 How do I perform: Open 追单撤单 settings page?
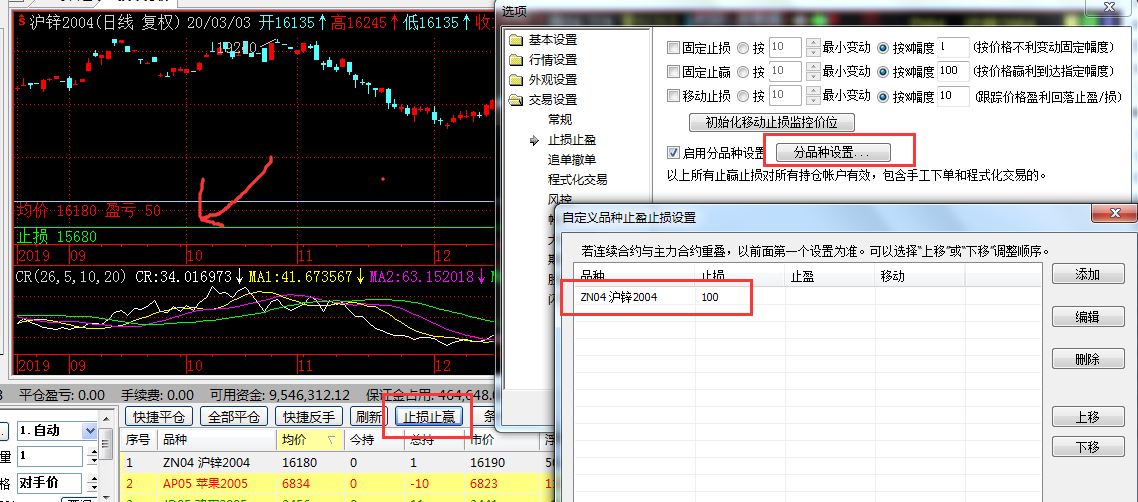click(x=571, y=160)
